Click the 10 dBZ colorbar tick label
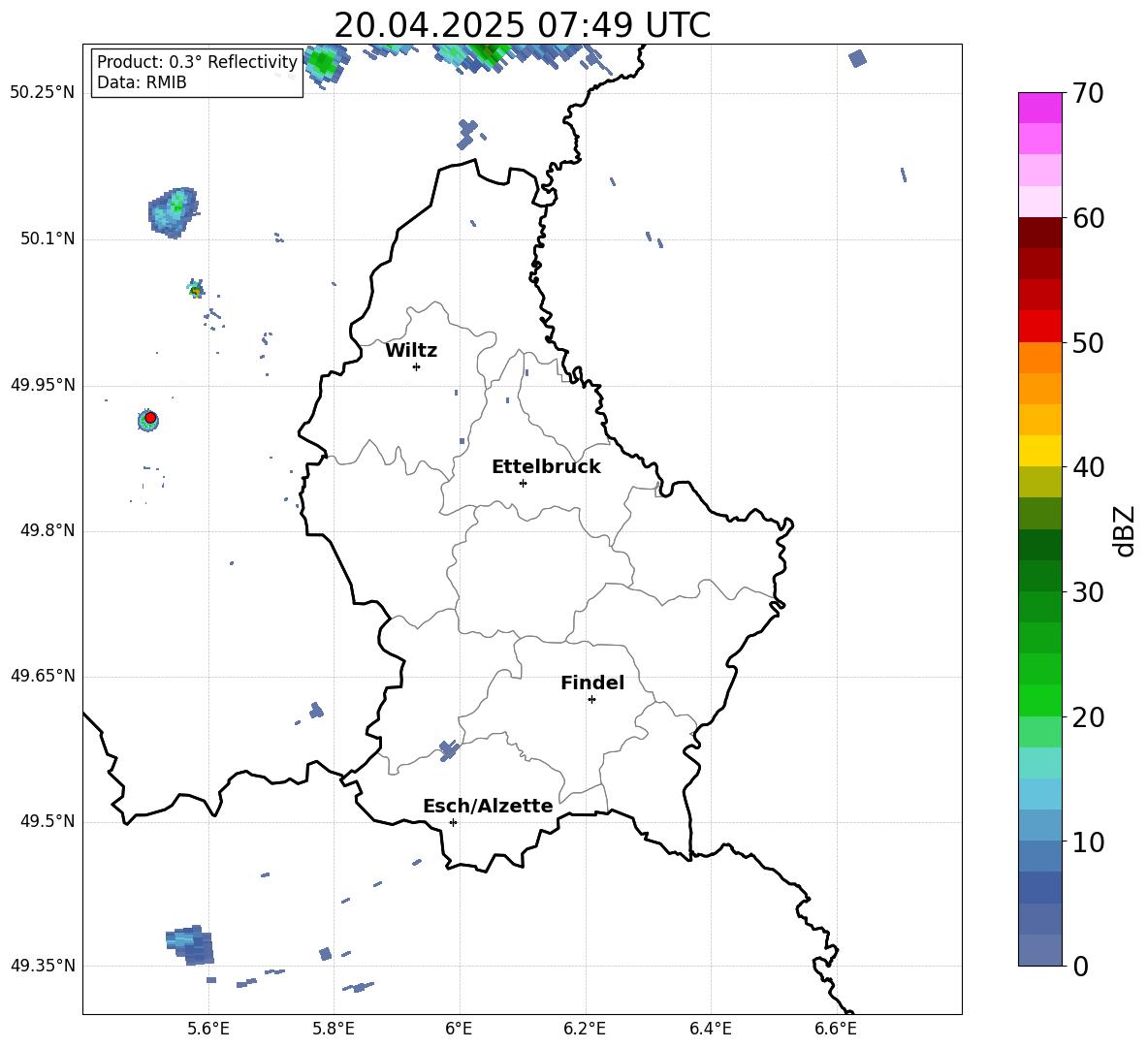The height and width of the screenshot is (1048, 1148). (1088, 842)
